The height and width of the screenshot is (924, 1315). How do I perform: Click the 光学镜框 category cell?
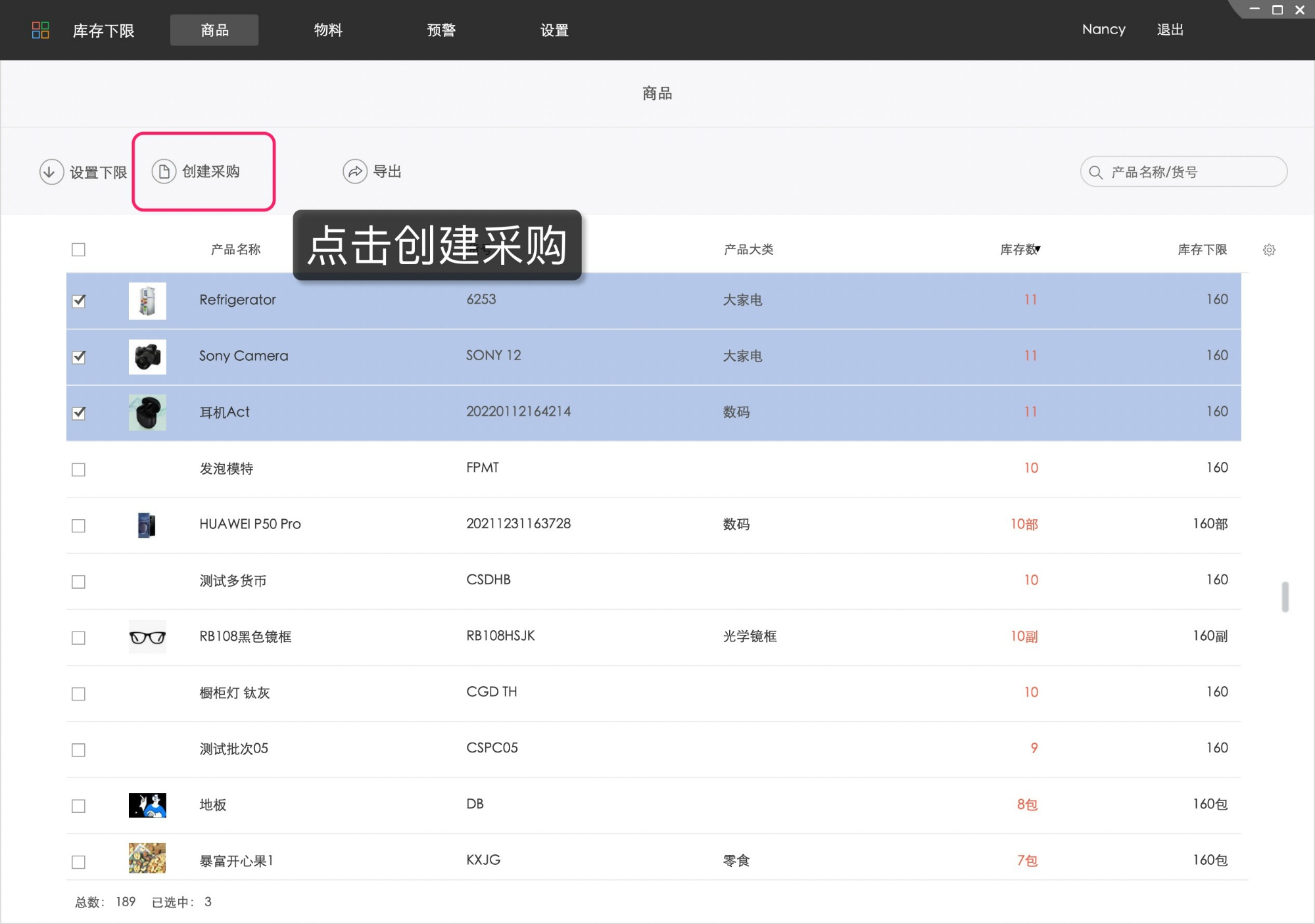[x=750, y=636]
